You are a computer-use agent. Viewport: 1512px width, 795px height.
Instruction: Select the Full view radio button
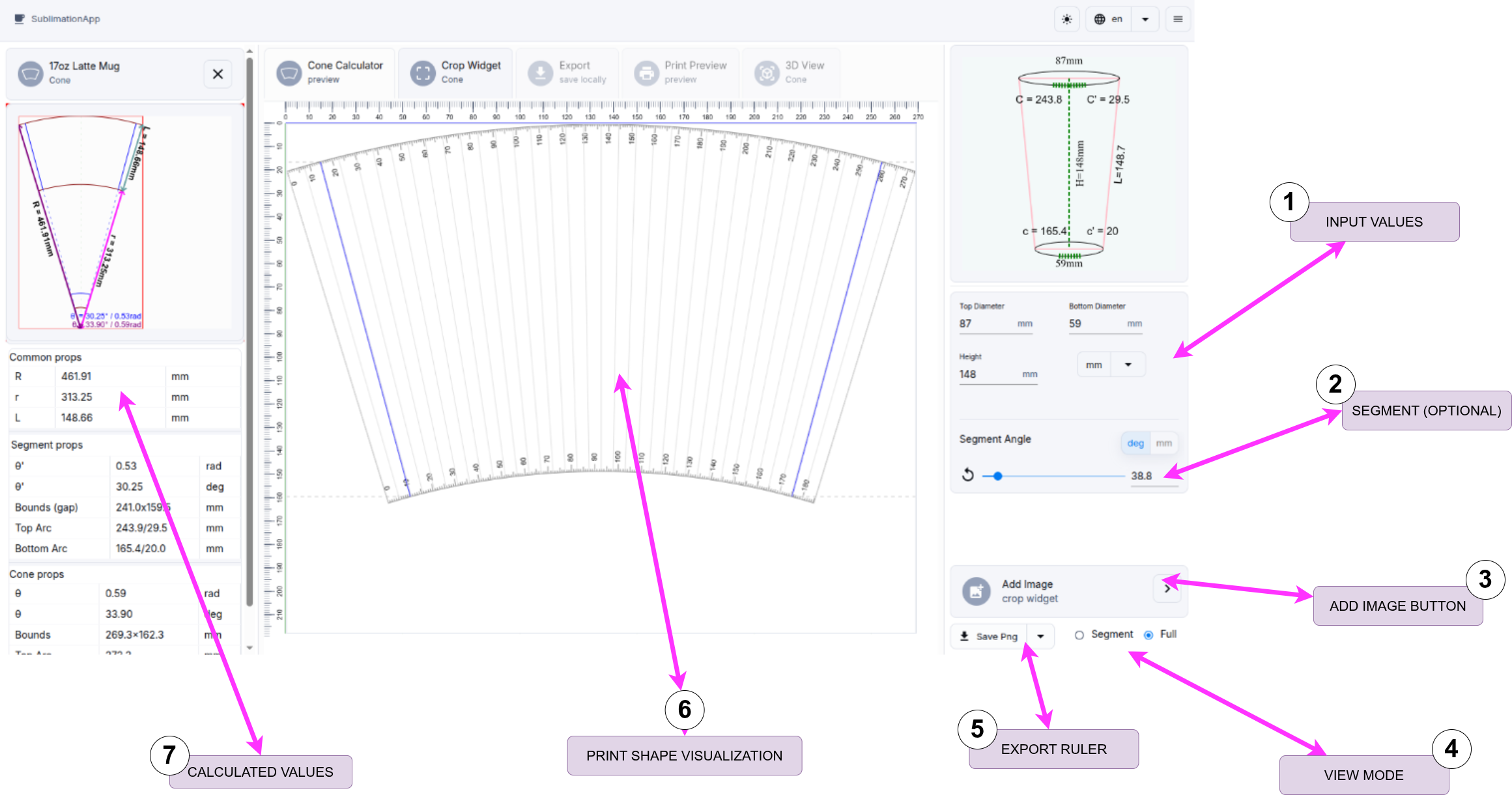1148,634
